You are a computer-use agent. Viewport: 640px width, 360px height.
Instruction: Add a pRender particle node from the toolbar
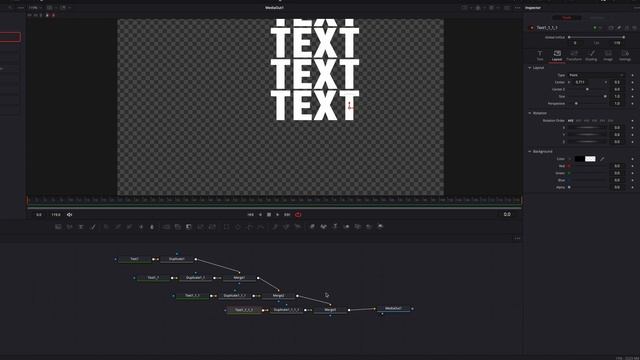298,227
